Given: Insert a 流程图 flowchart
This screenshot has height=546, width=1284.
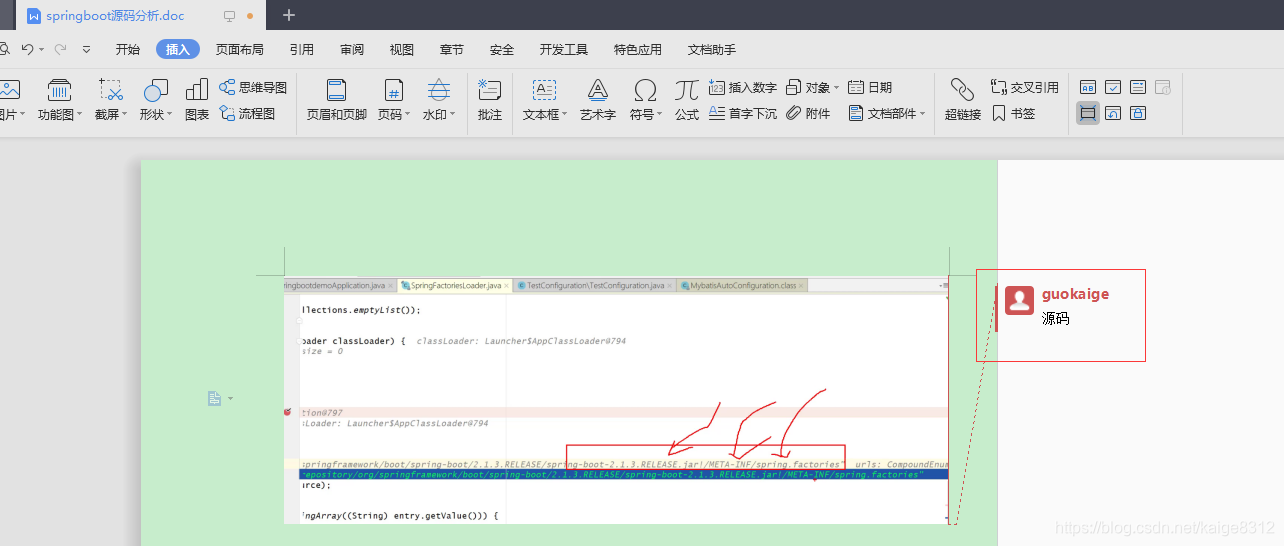Looking at the screenshot, I should (x=247, y=113).
